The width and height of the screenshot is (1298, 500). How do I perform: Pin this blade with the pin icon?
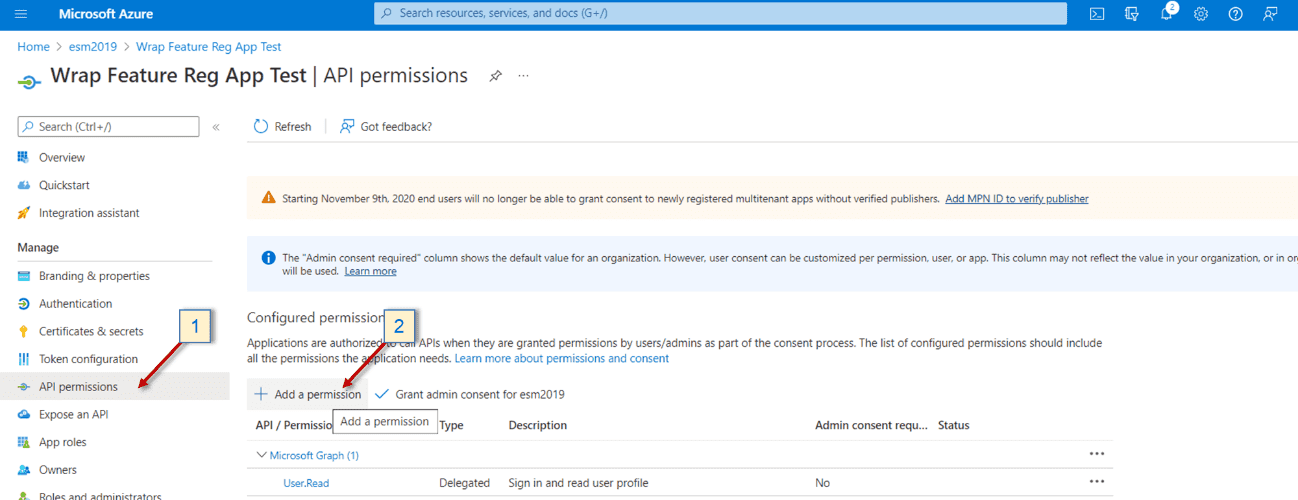(x=495, y=76)
